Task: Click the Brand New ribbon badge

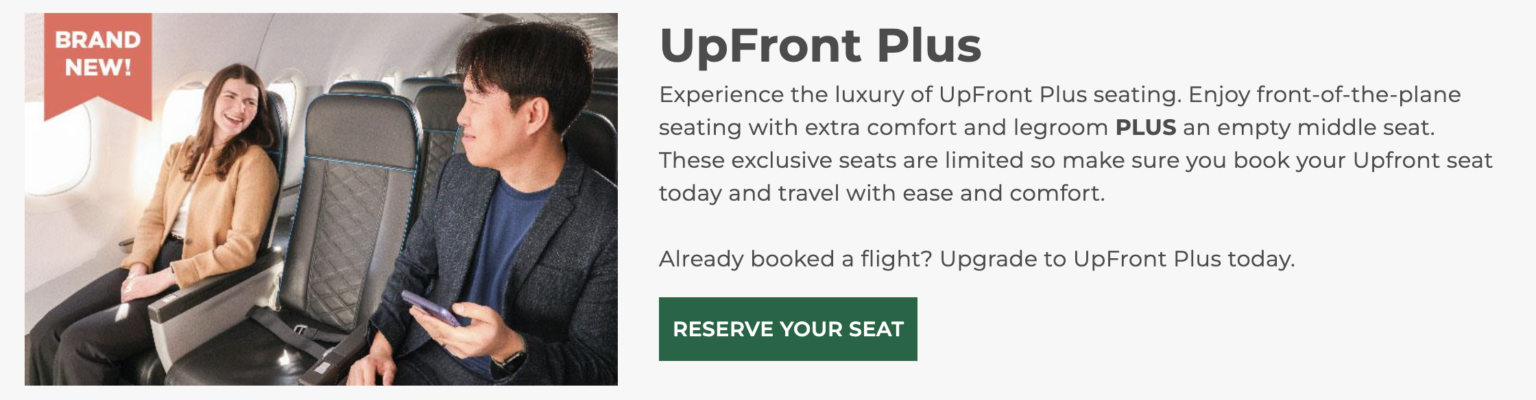Action: [97, 57]
